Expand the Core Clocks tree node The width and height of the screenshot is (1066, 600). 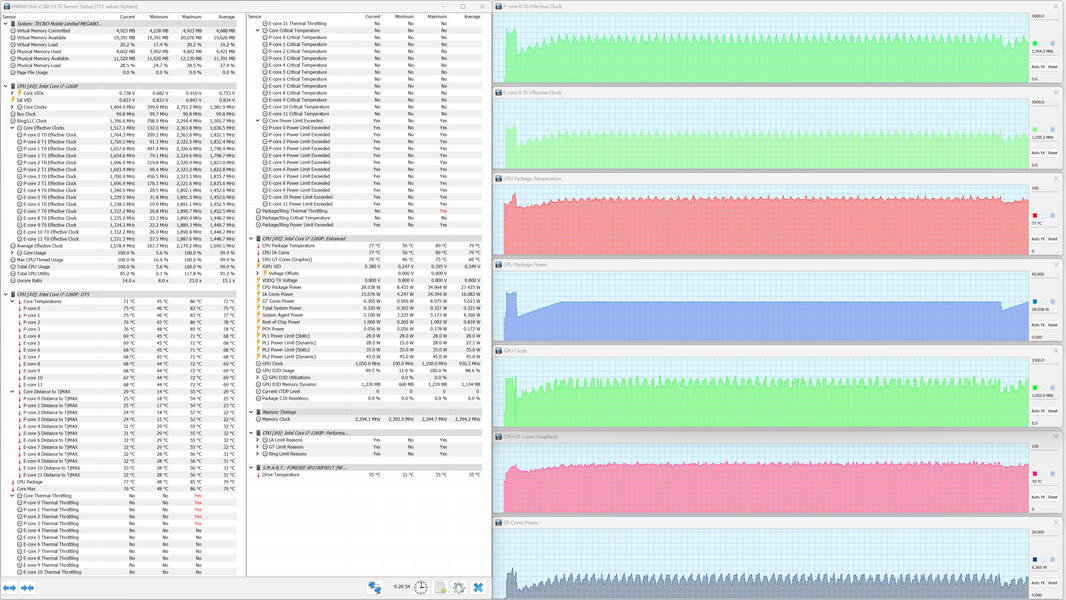tap(12, 107)
